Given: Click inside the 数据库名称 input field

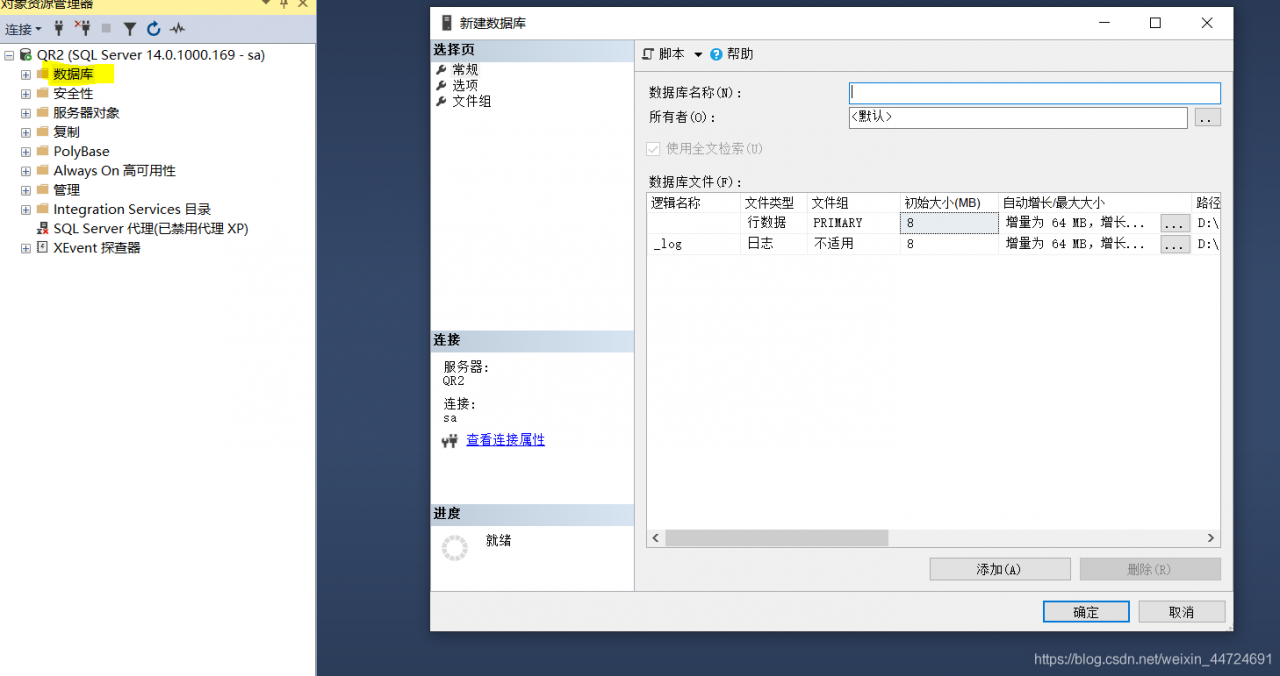Looking at the screenshot, I should 1034,92.
